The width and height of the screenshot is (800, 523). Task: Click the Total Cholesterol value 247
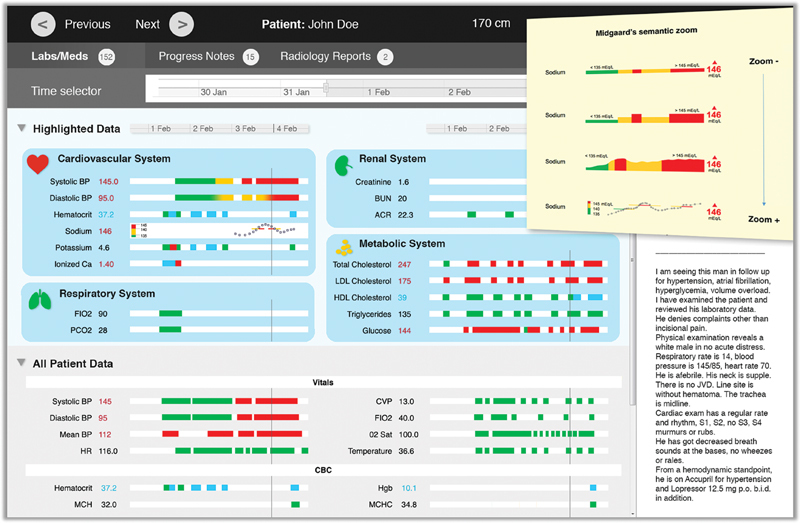[405, 264]
